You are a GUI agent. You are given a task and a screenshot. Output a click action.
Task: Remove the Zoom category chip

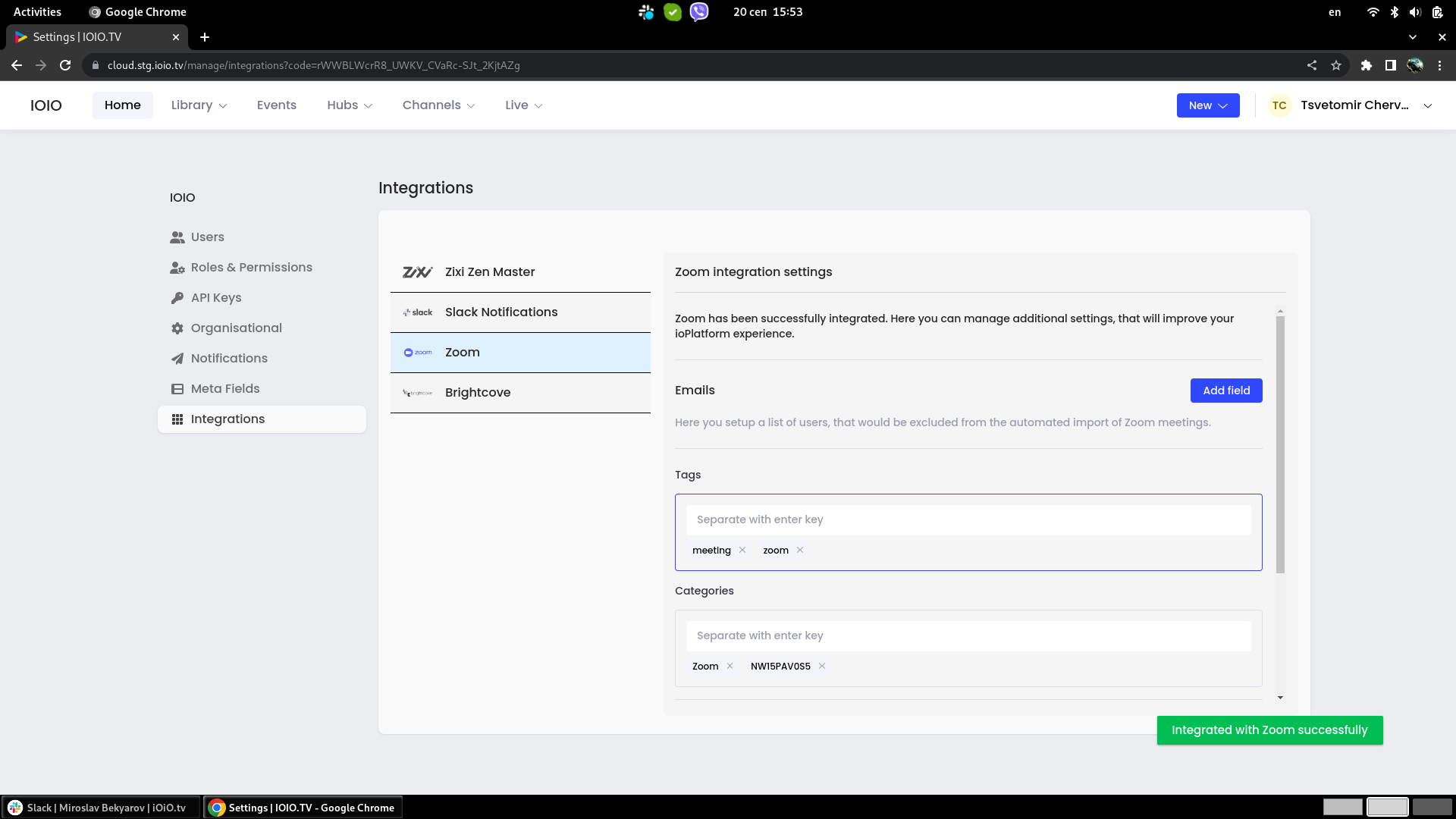[730, 667]
